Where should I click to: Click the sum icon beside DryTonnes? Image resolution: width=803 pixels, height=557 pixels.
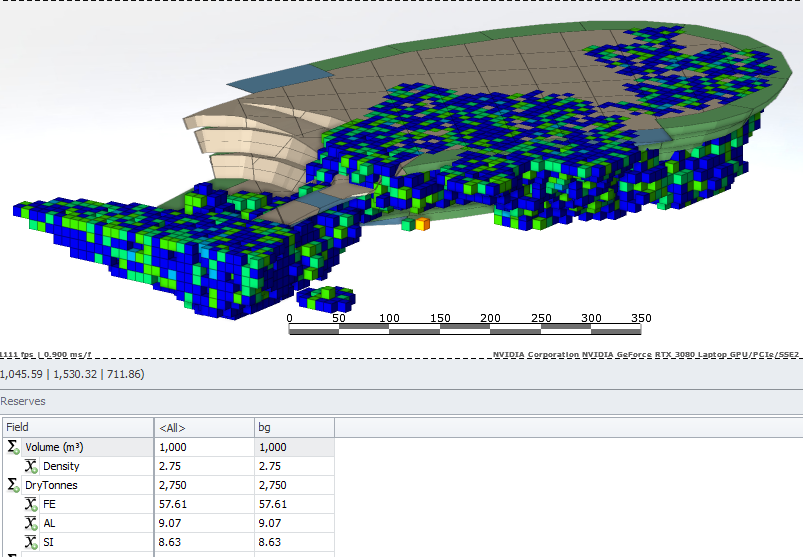[13, 485]
